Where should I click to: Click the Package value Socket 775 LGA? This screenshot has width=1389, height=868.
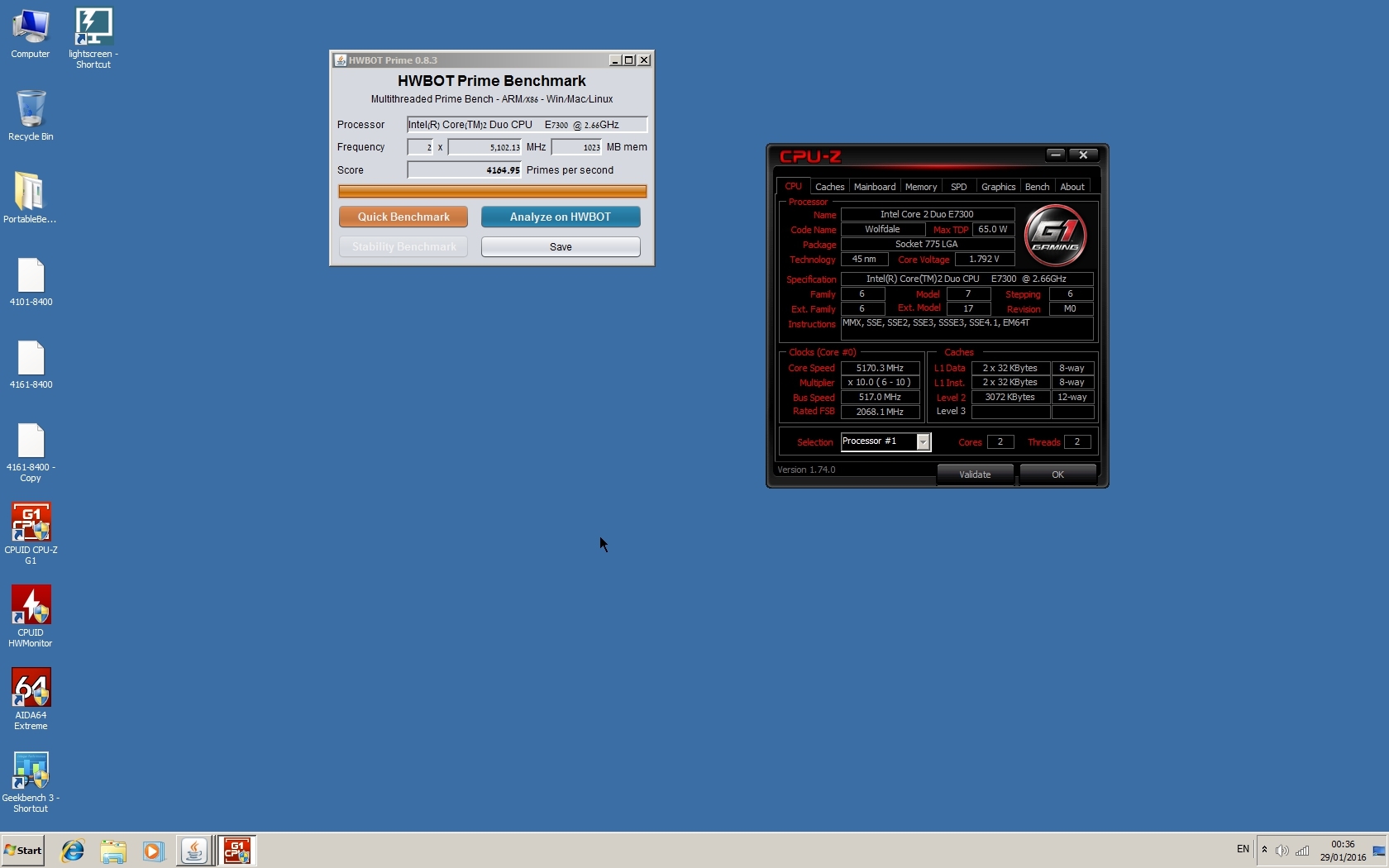click(928, 245)
